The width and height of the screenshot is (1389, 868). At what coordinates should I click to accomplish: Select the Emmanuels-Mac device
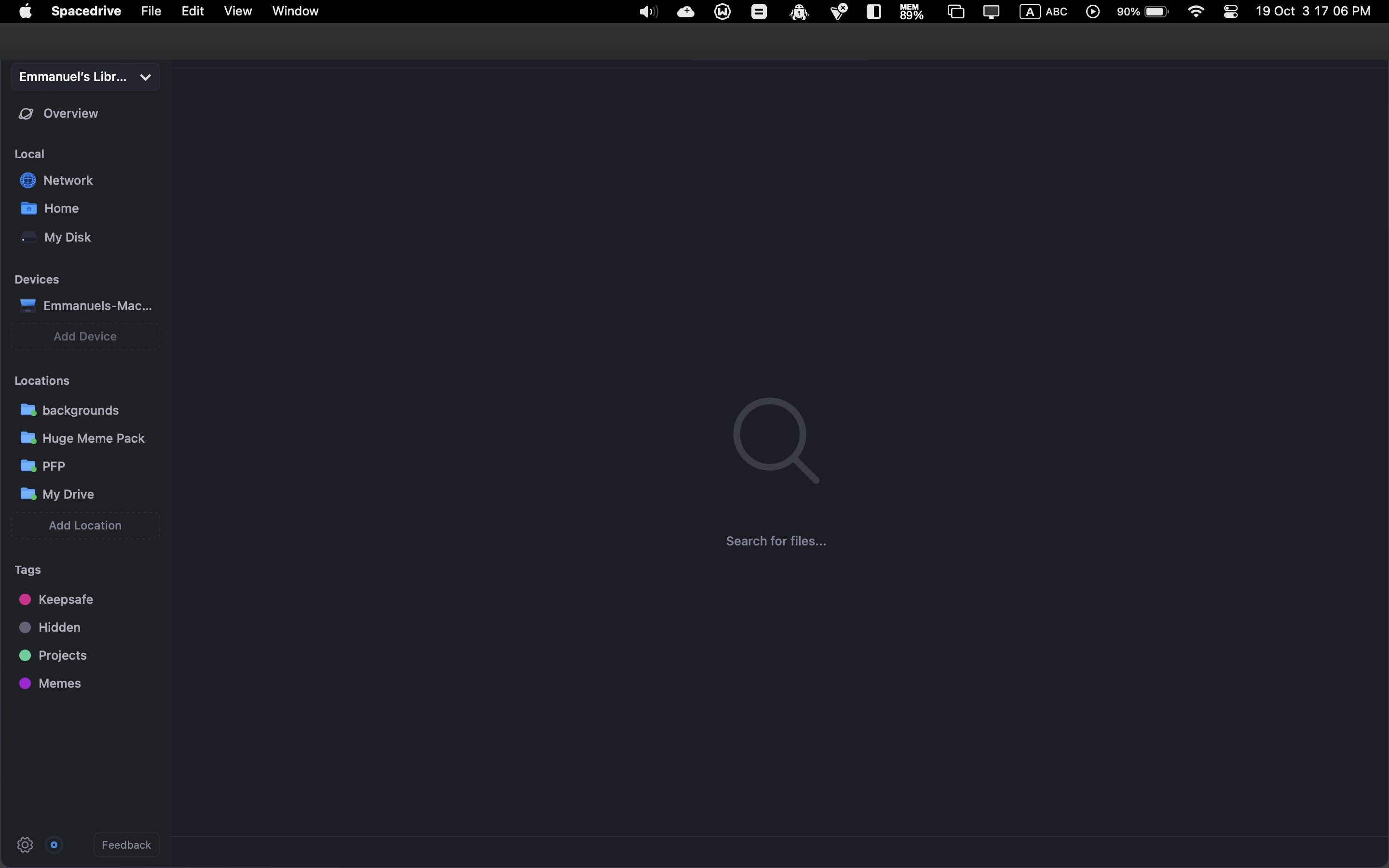click(85, 305)
